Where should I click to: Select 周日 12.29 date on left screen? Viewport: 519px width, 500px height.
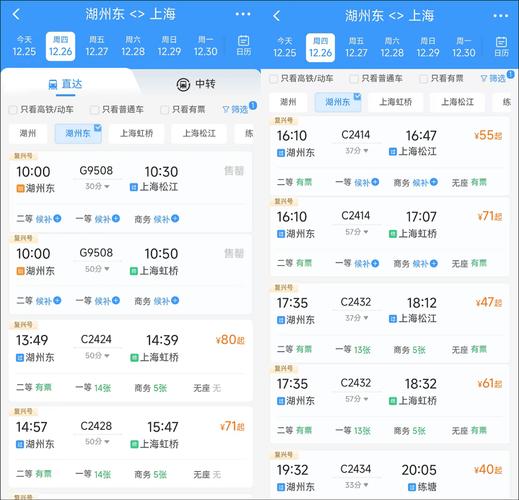[x=169, y=46]
